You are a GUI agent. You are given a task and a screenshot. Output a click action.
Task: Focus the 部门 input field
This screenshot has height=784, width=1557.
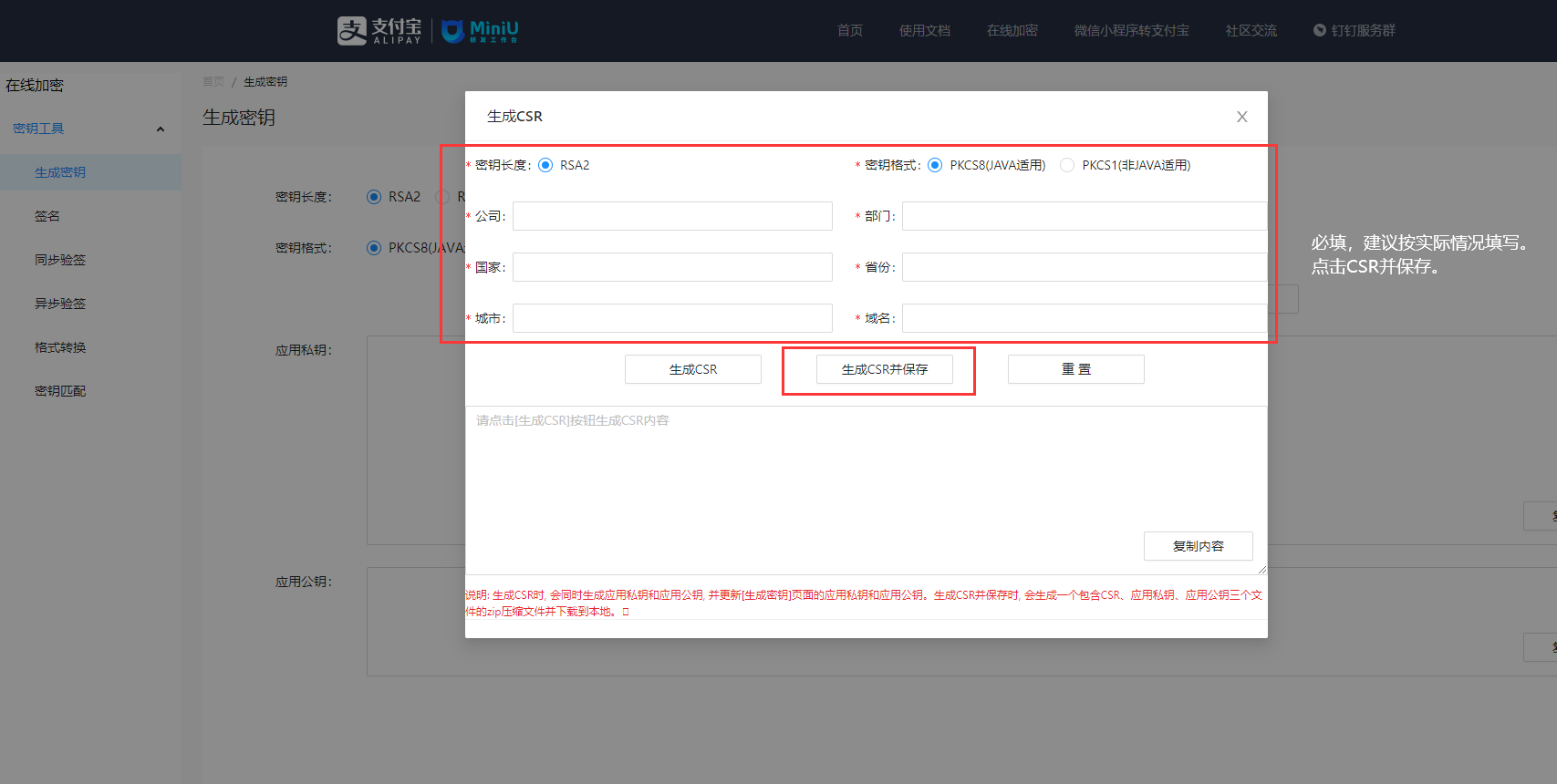click(1085, 216)
